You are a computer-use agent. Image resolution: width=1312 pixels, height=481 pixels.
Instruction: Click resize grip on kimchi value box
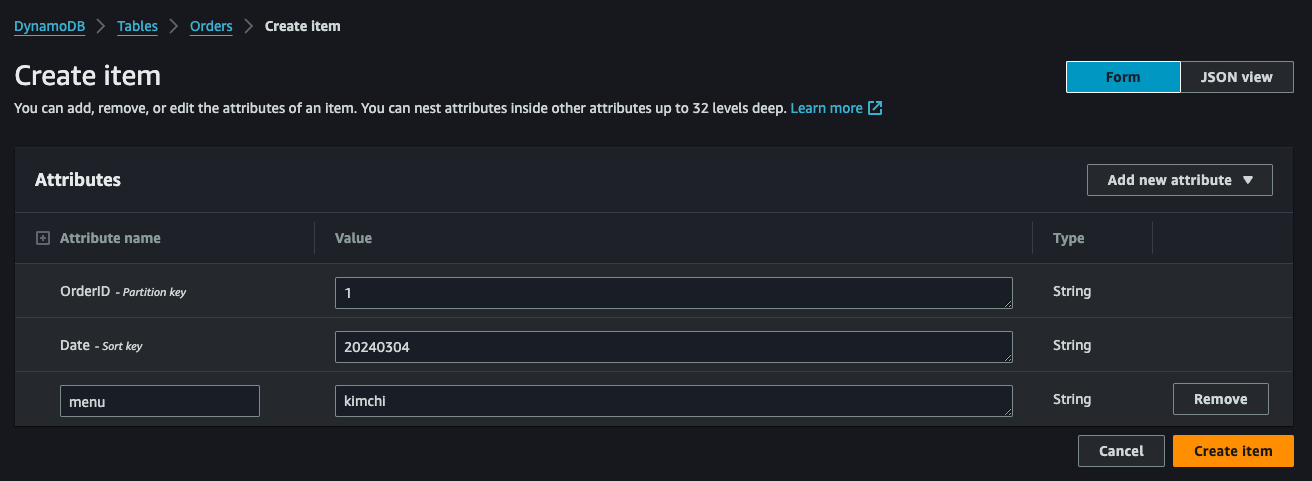point(1007,411)
